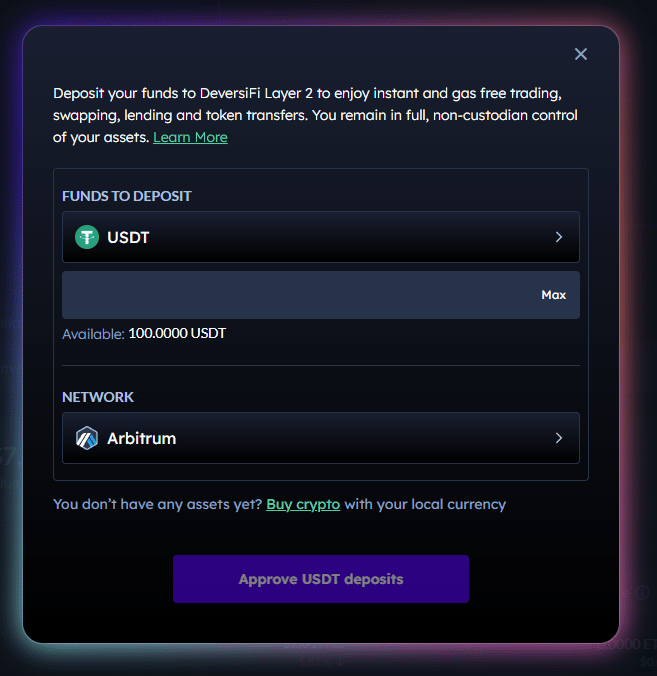Open the Arbitrum network selector row

pyautogui.click(x=321, y=438)
